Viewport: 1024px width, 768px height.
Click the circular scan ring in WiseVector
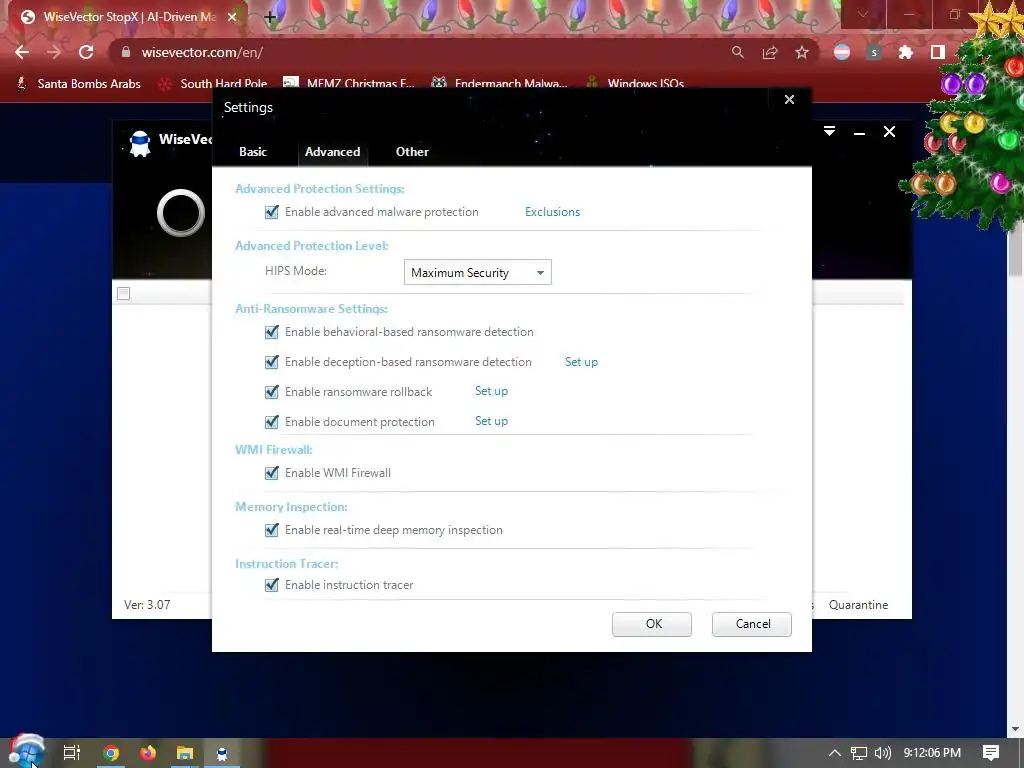tap(181, 213)
